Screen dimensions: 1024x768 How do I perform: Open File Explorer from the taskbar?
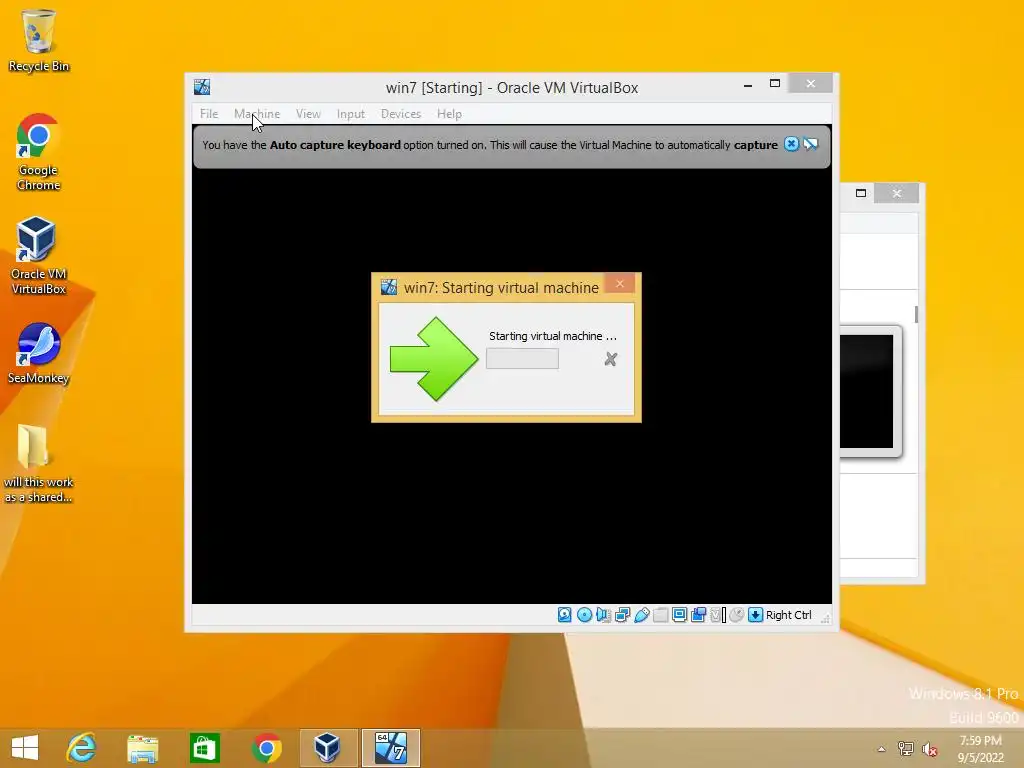point(143,748)
